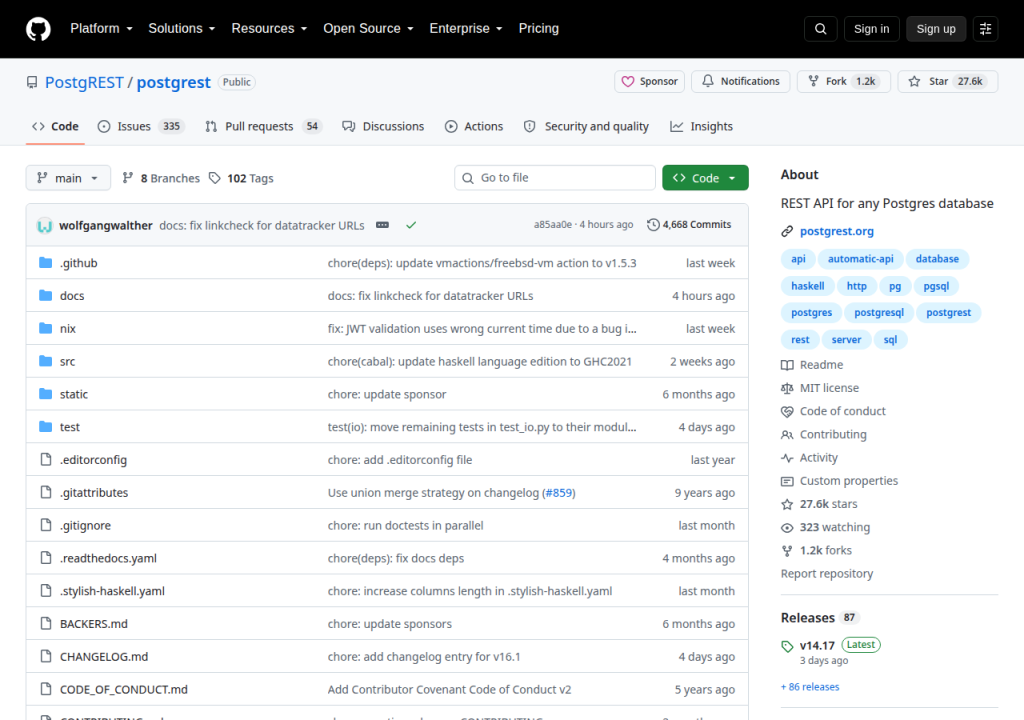Open the + 86 releases link
The width and height of the screenshot is (1024, 720).
coord(810,687)
